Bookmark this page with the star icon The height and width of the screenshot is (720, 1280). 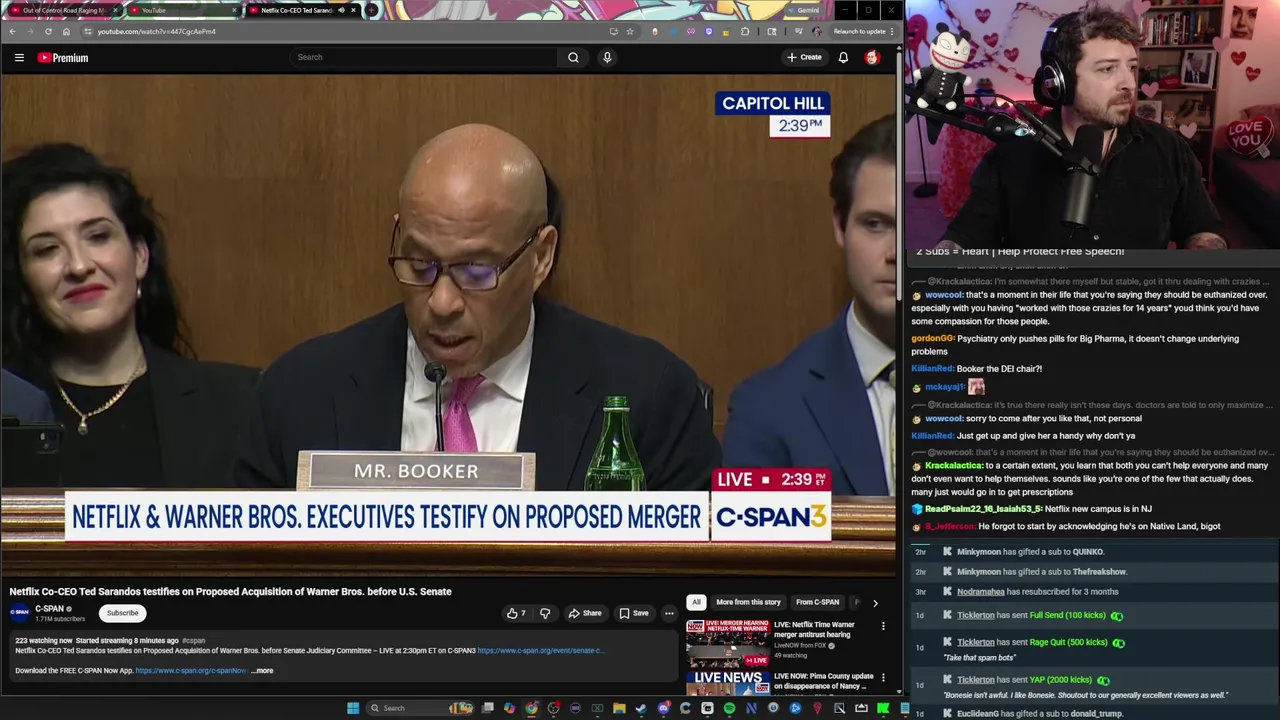coord(630,31)
